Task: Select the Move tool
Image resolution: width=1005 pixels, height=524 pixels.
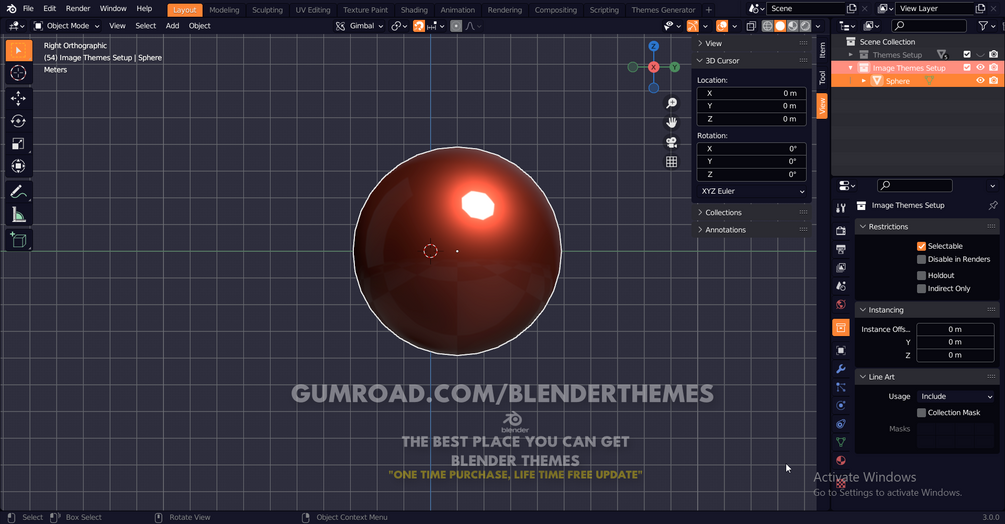Action: coord(19,98)
